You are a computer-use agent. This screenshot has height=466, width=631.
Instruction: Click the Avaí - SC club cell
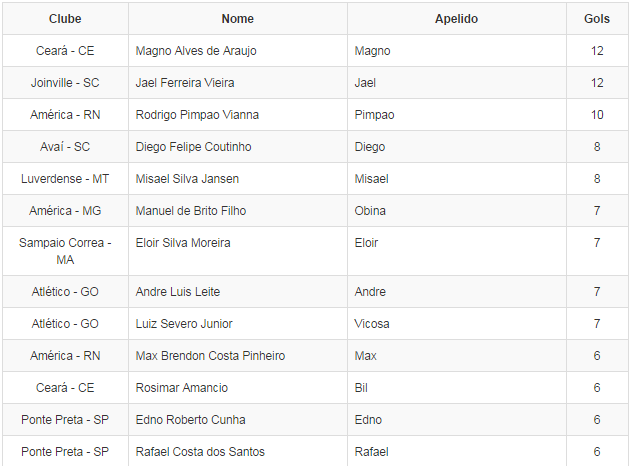[x=65, y=147]
